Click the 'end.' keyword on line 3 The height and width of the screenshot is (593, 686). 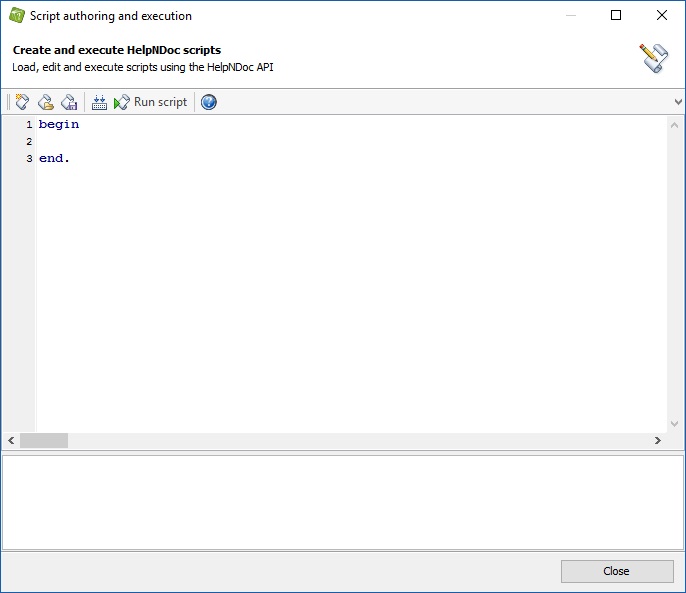pos(54,158)
